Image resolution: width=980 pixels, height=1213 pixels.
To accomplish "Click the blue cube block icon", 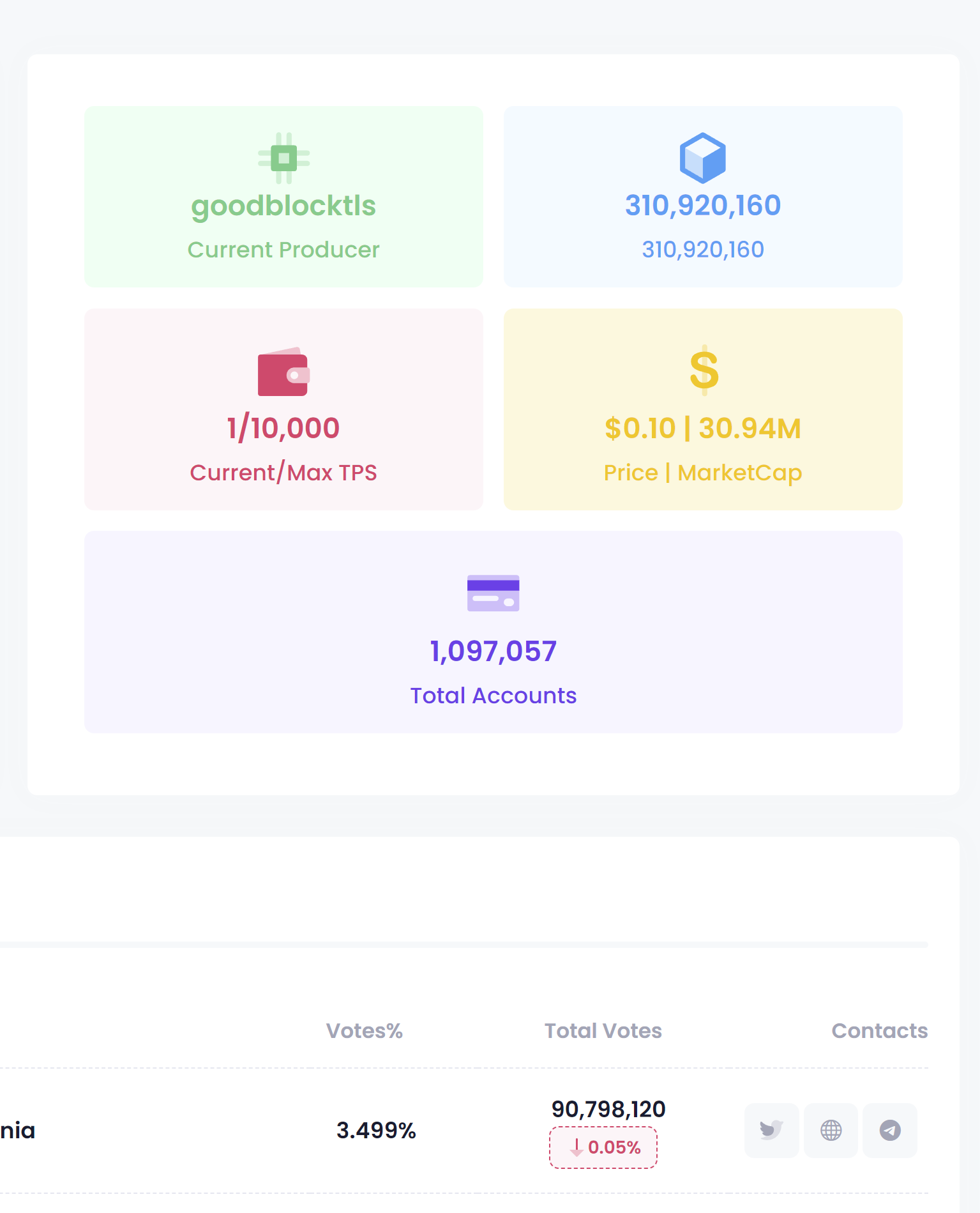I will point(702,158).
